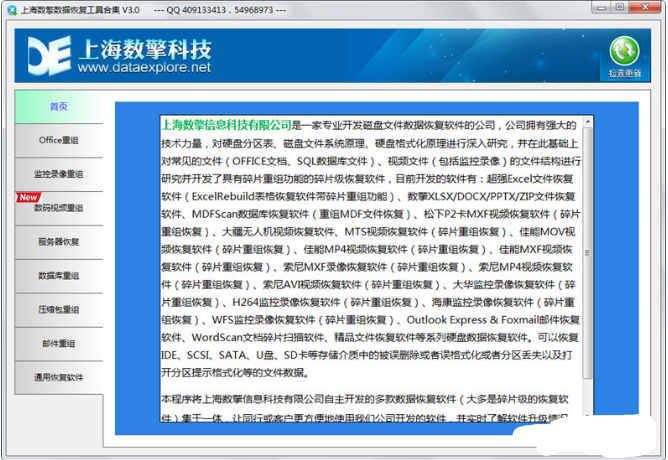Screen dimensions: 668x460
Task: Click the text panel vertical scrollbar thumb
Action: pyautogui.click(x=588, y=253)
